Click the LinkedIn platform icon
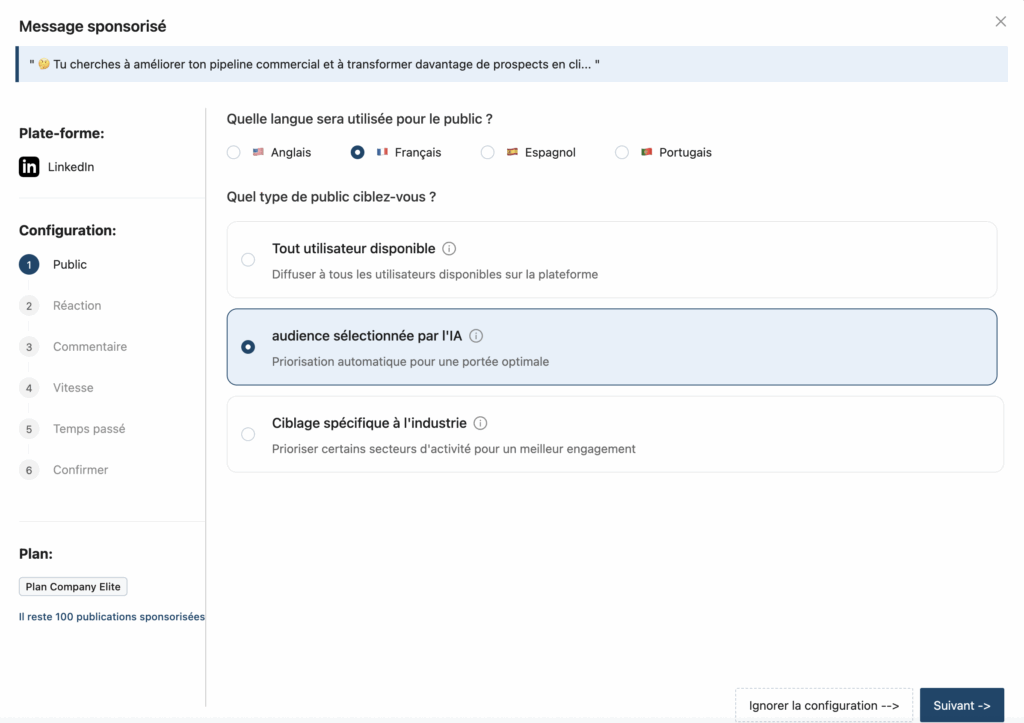Viewport: 1024px width, 723px height. click(x=29, y=166)
